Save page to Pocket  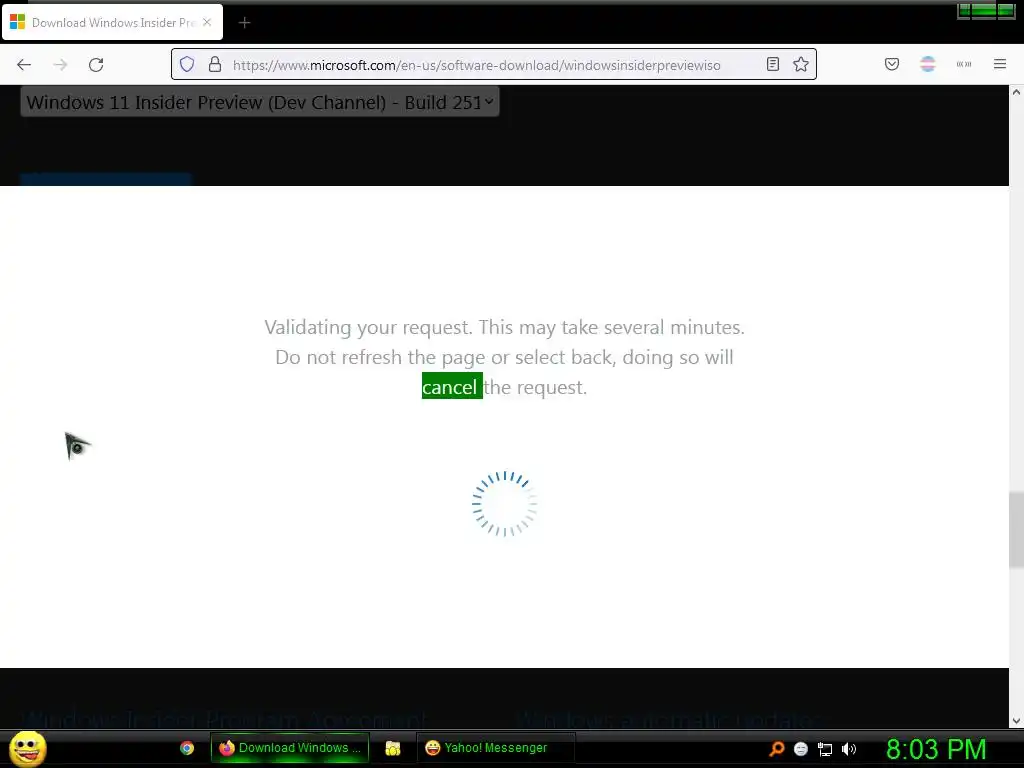pyautogui.click(x=892, y=64)
